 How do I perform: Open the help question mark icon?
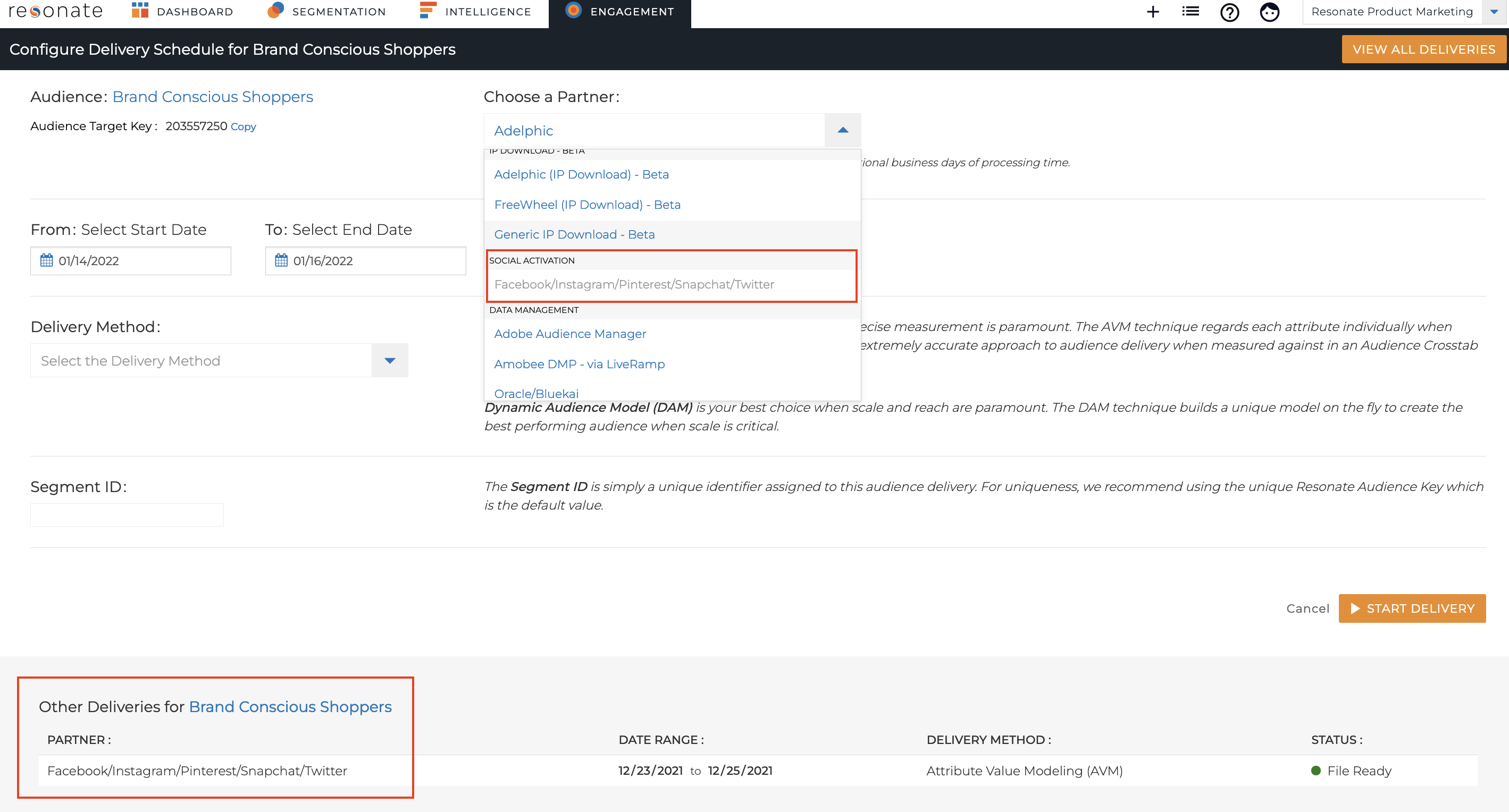(x=1229, y=12)
